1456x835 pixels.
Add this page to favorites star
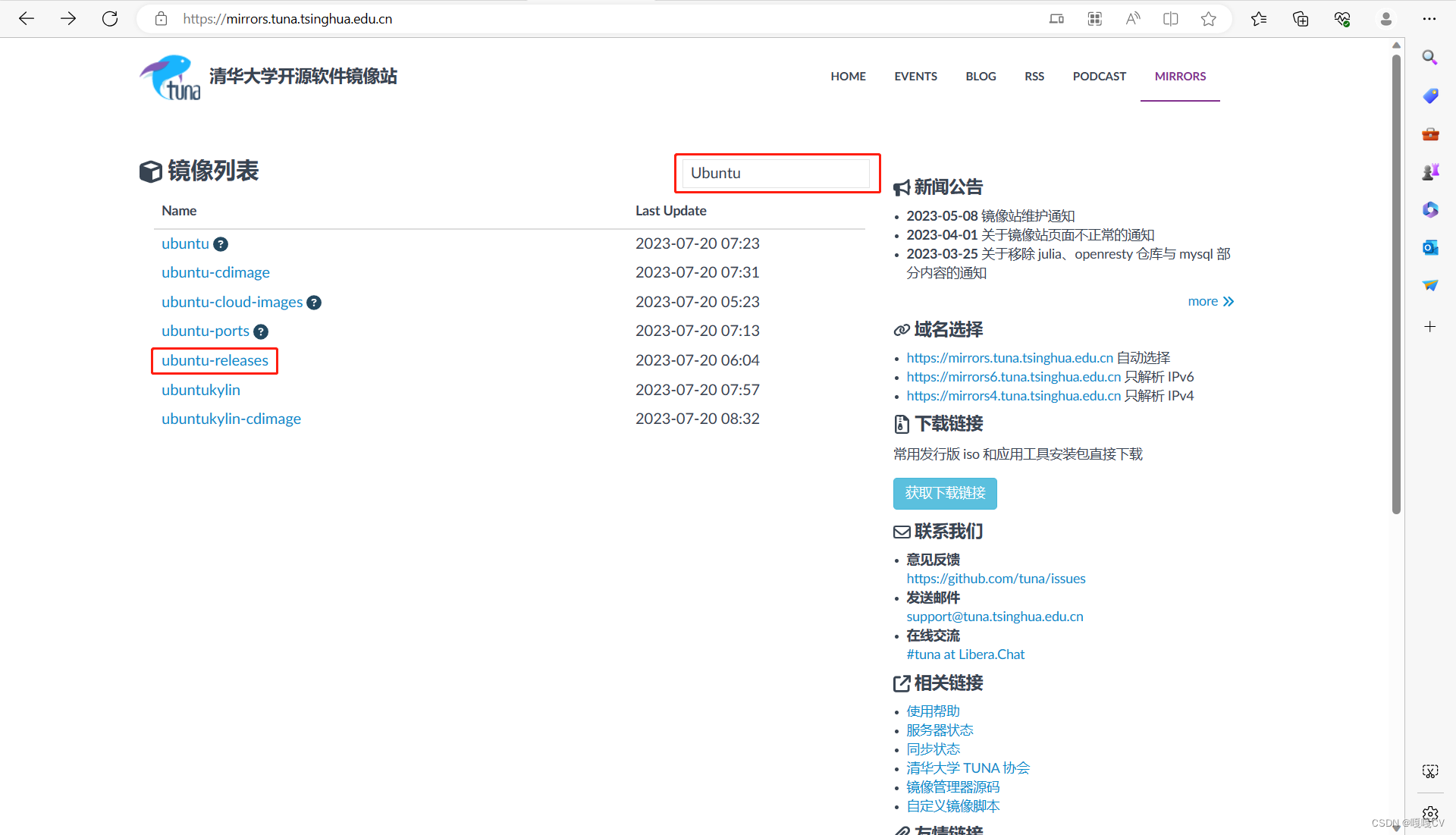point(1208,19)
